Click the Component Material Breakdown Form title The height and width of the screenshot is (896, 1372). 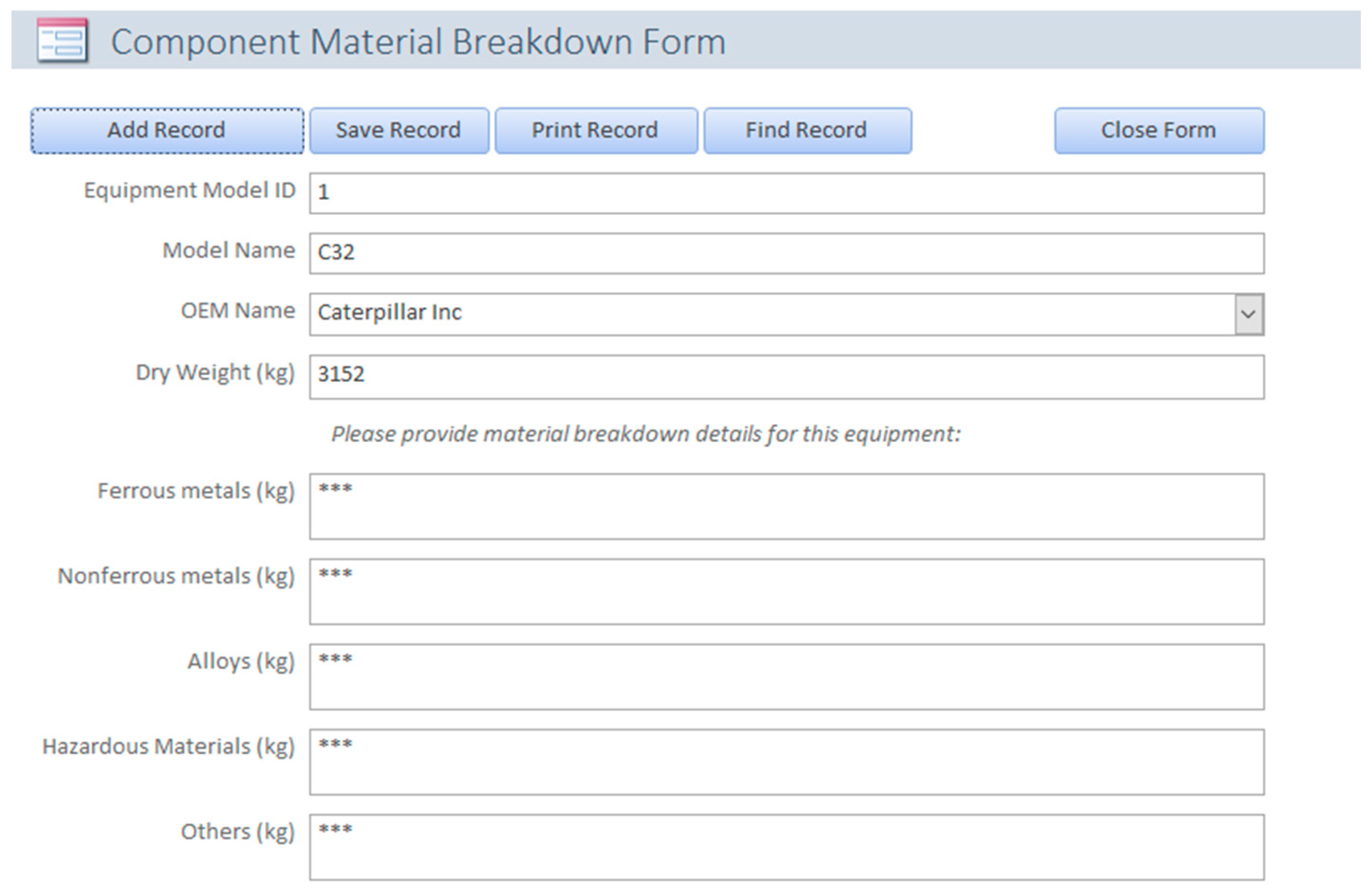418,41
